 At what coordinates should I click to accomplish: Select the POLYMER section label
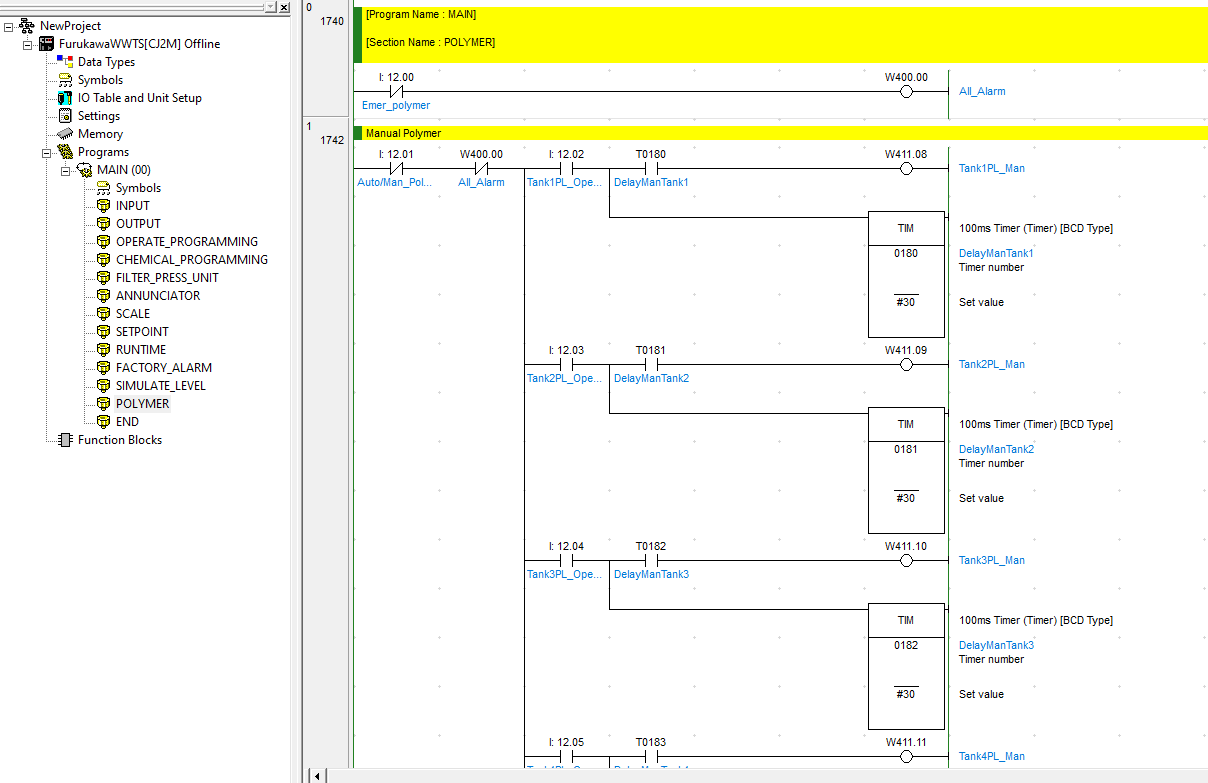tap(143, 404)
